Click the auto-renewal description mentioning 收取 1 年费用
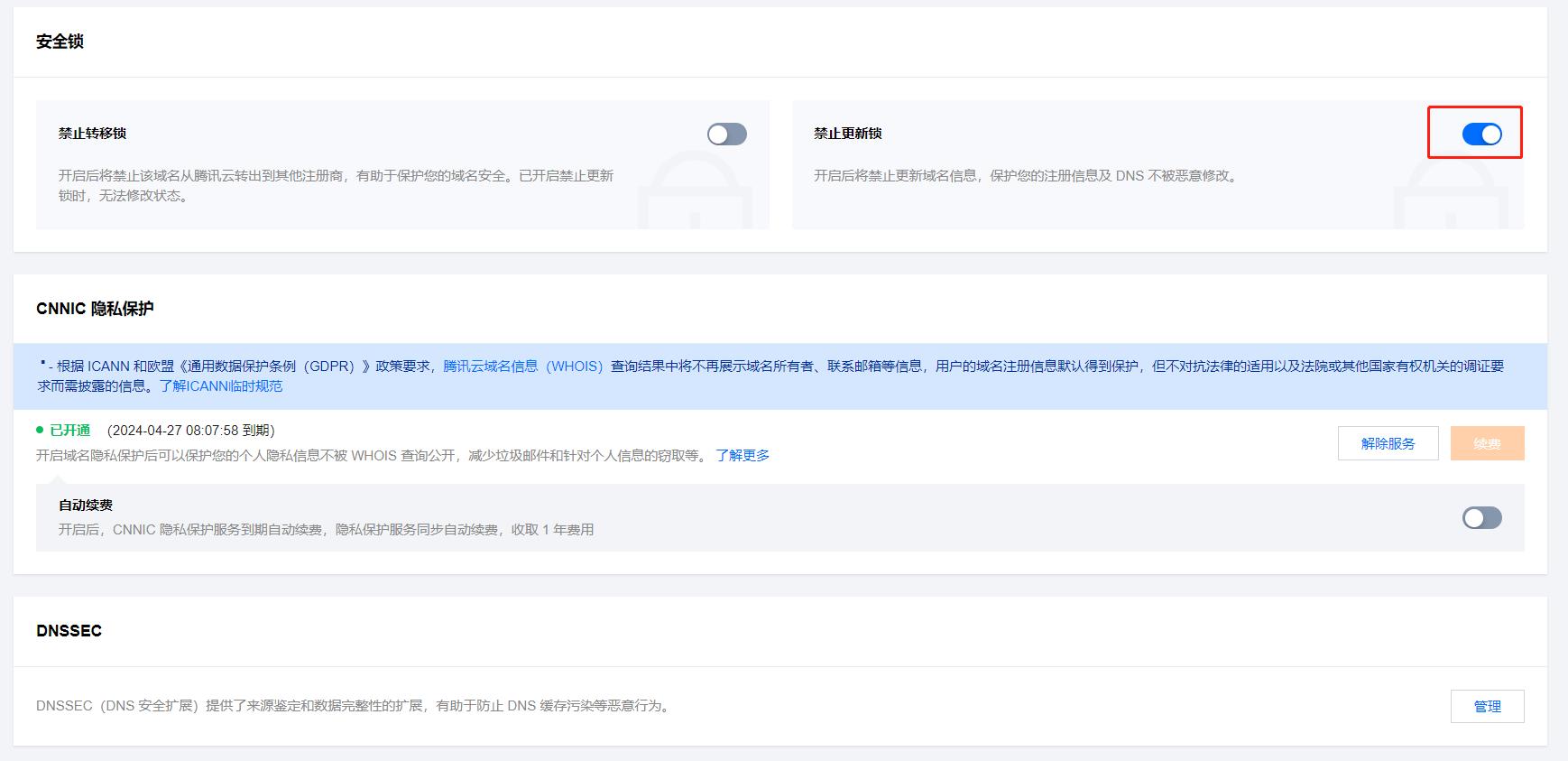Image resolution: width=1568 pixels, height=761 pixels. coord(326,529)
